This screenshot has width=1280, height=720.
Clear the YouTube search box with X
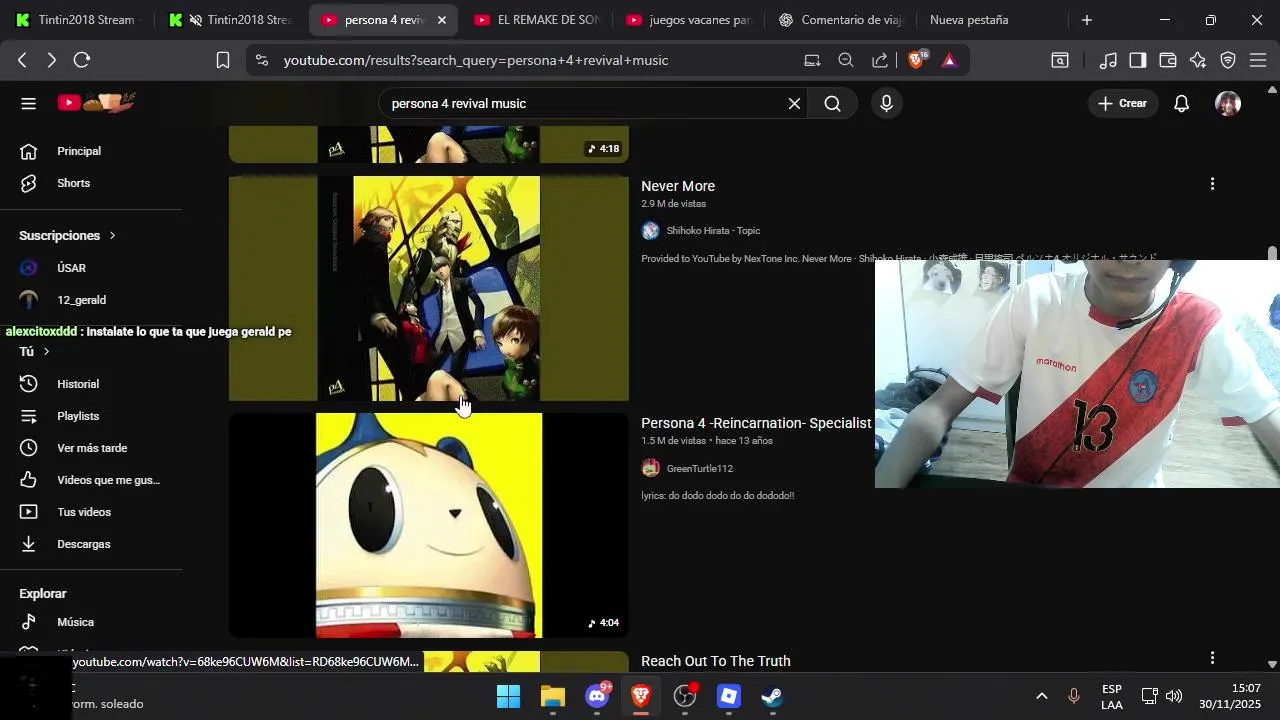(x=794, y=103)
